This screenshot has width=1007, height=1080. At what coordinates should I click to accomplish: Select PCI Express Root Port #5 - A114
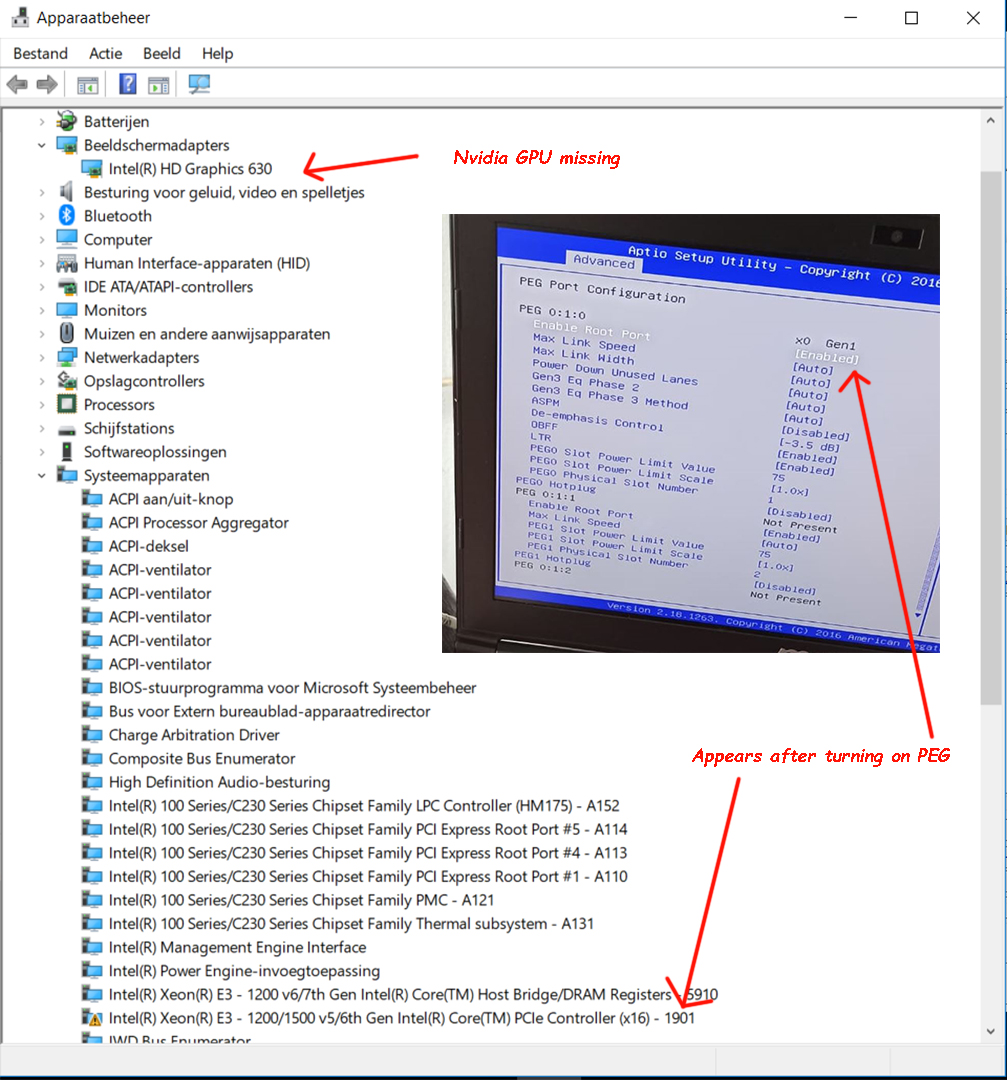[x=368, y=829]
